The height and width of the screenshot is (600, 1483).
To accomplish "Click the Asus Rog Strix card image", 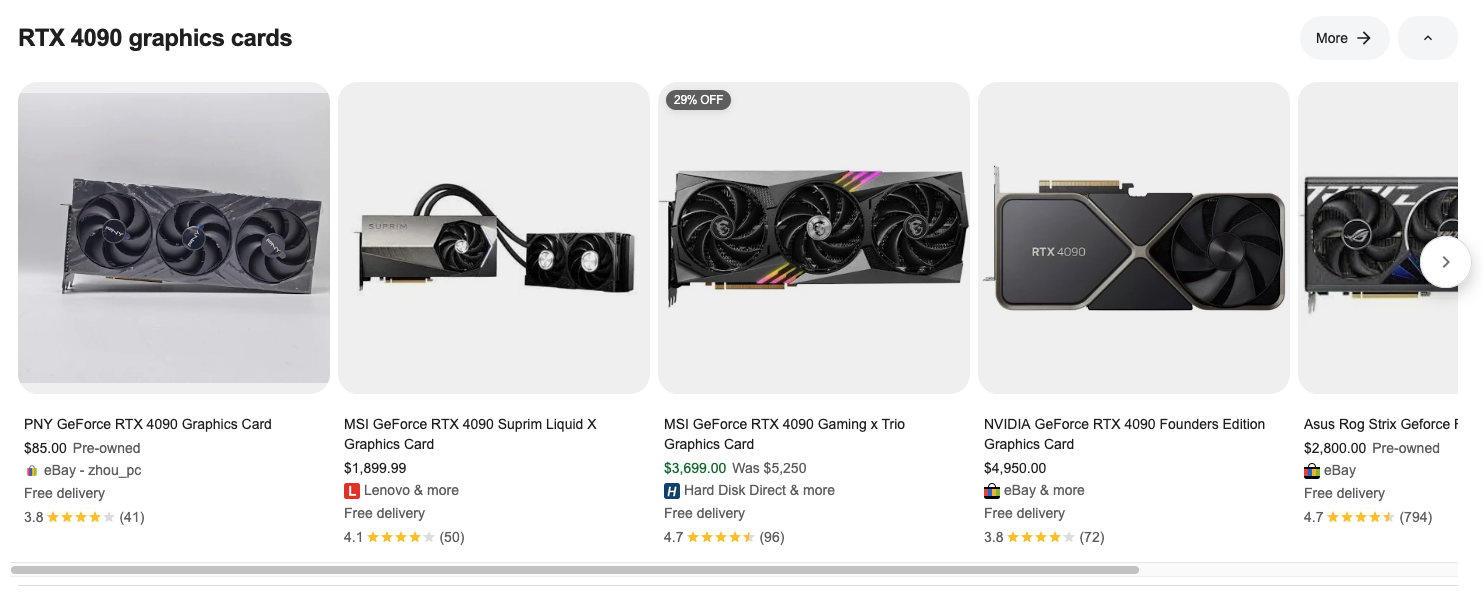I will click(x=1380, y=238).
